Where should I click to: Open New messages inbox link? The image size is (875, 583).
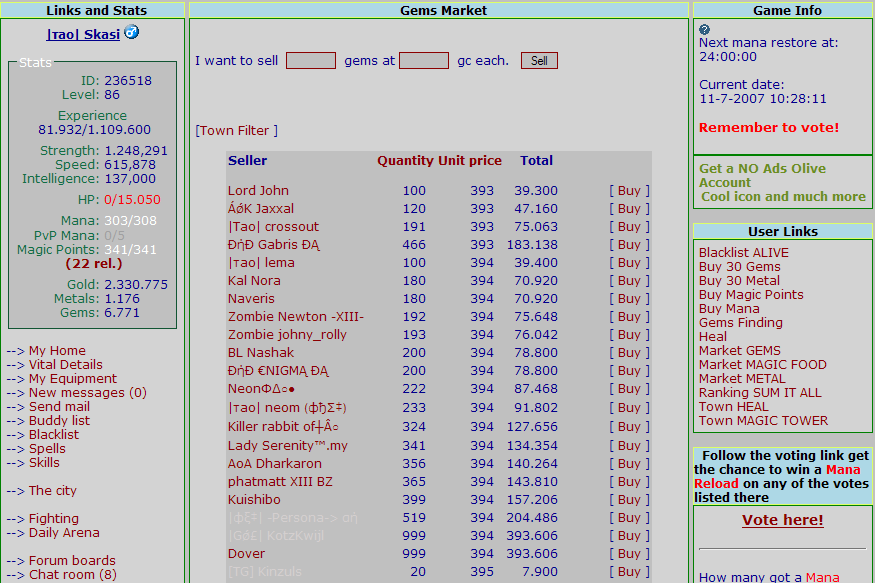point(87,393)
